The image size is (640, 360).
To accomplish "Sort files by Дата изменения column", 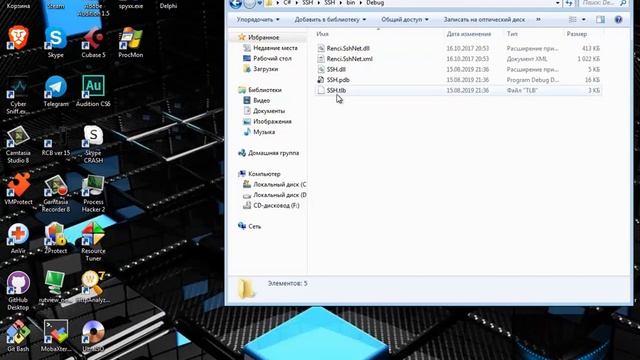I will click(x=469, y=34).
